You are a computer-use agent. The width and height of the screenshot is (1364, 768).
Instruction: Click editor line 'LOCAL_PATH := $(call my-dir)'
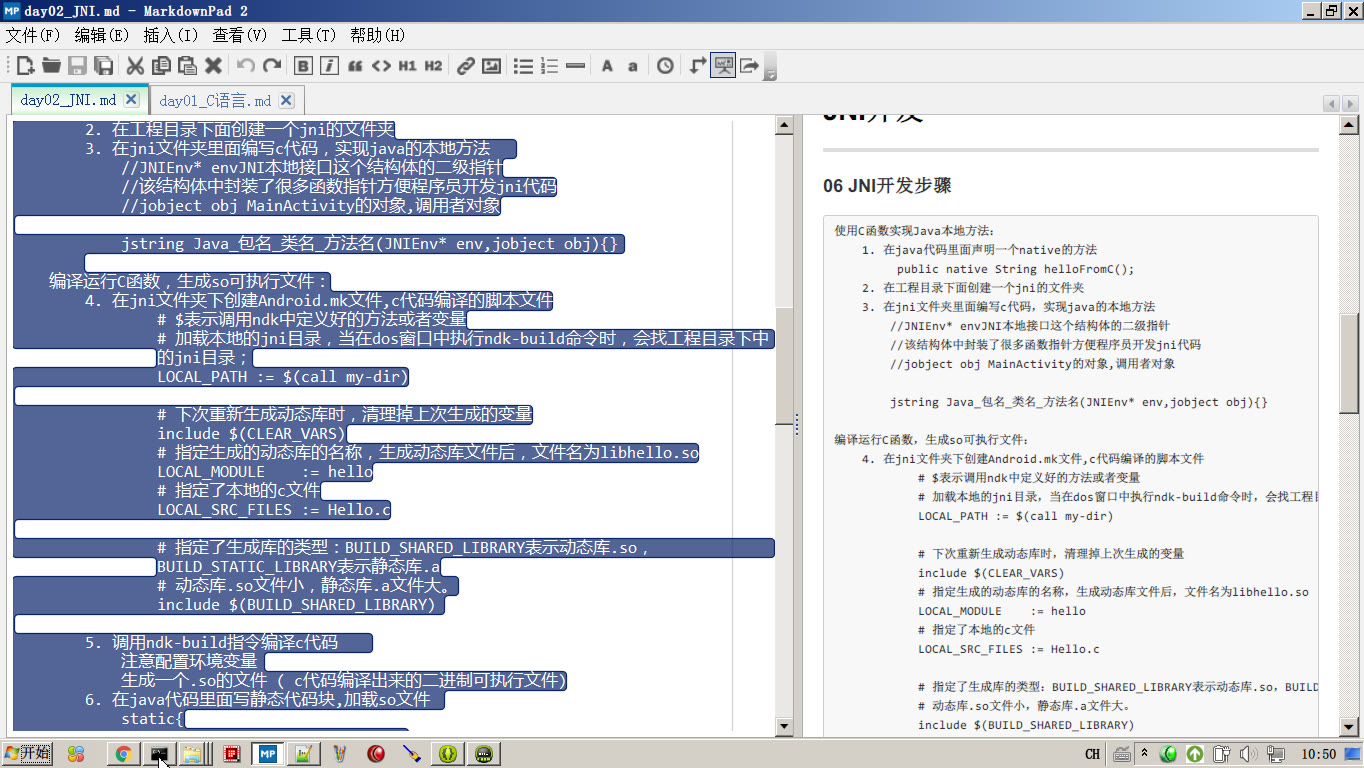pos(283,377)
